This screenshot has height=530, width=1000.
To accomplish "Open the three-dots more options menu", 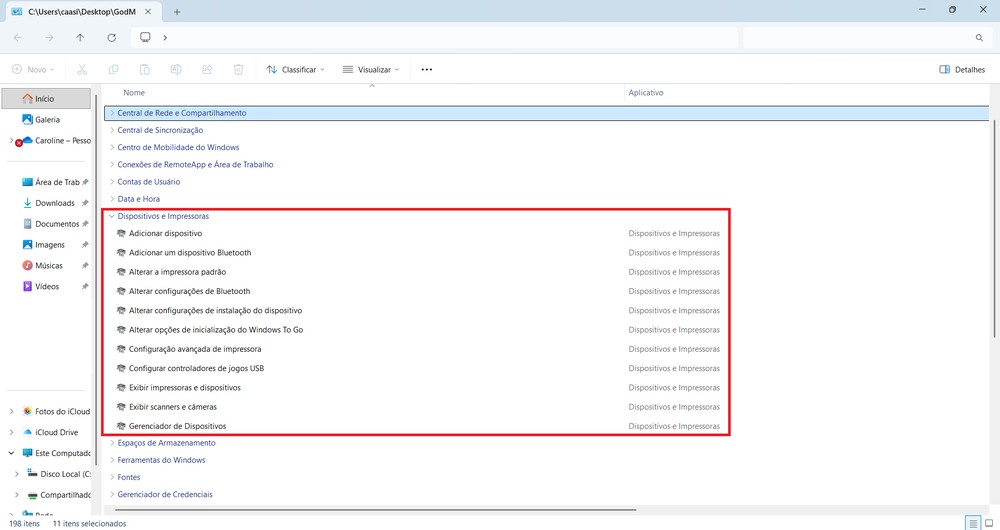I will 427,70.
